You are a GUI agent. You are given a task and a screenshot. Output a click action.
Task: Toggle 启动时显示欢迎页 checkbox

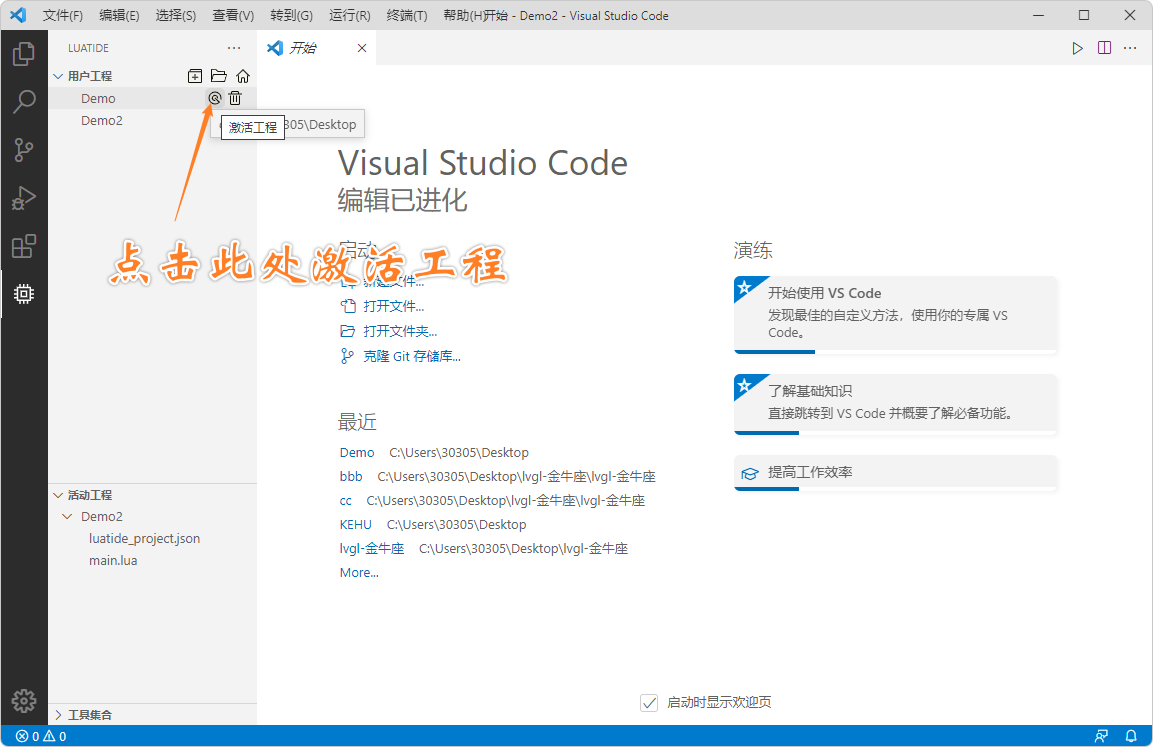coord(649,703)
